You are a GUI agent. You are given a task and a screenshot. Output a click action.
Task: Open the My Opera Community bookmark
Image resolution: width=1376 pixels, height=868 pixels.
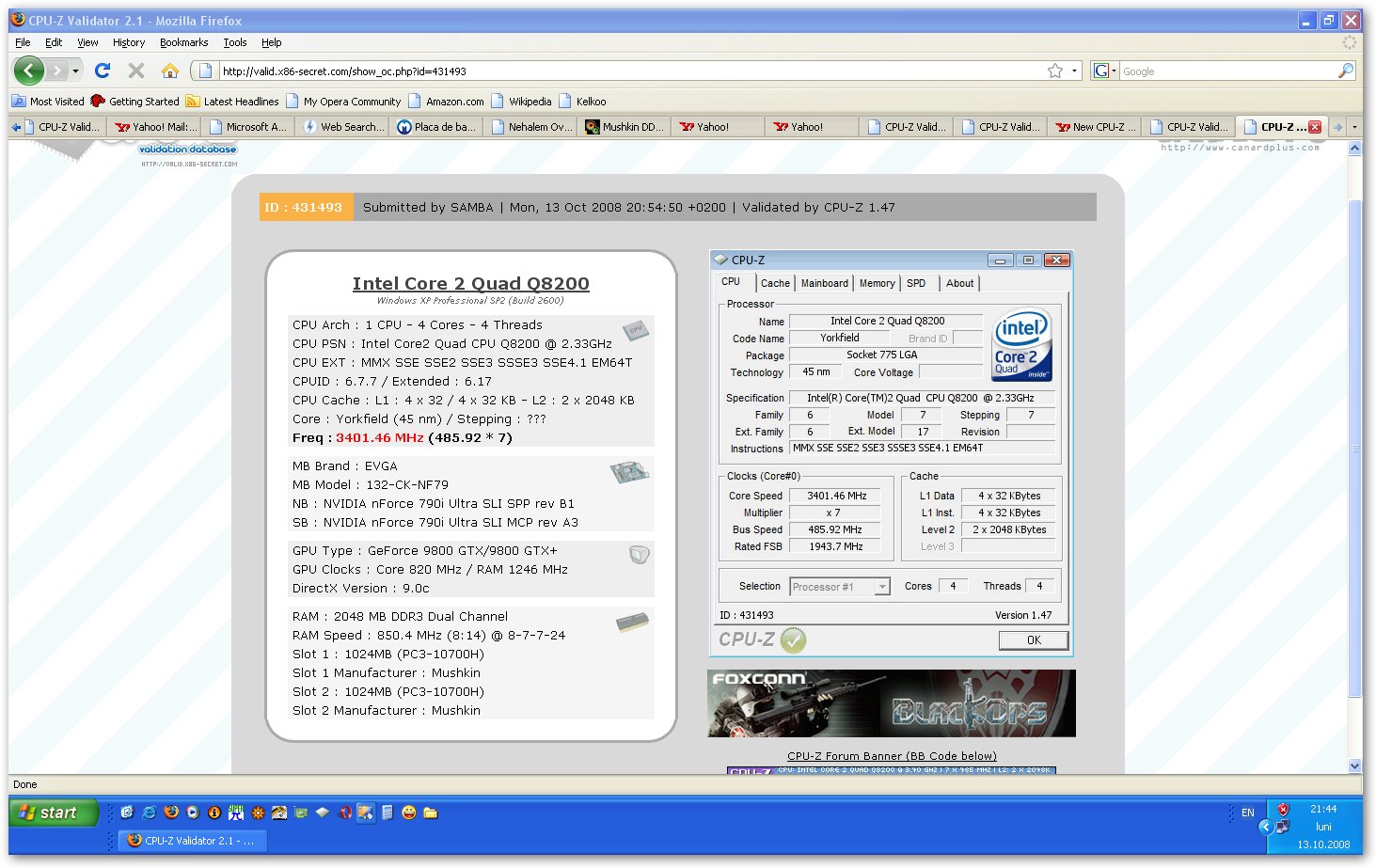pos(343,102)
